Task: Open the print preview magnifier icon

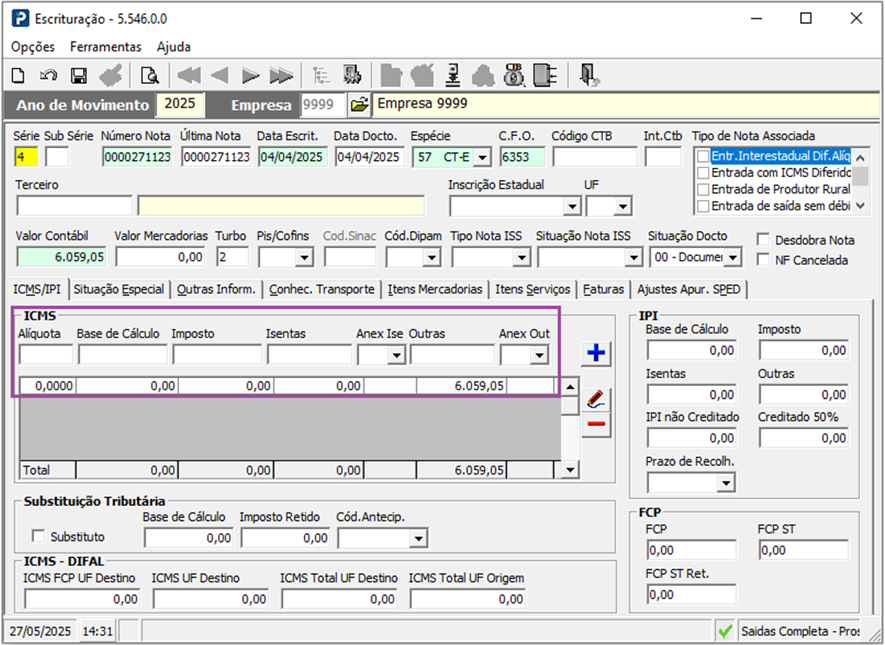Action: pyautogui.click(x=150, y=75)
